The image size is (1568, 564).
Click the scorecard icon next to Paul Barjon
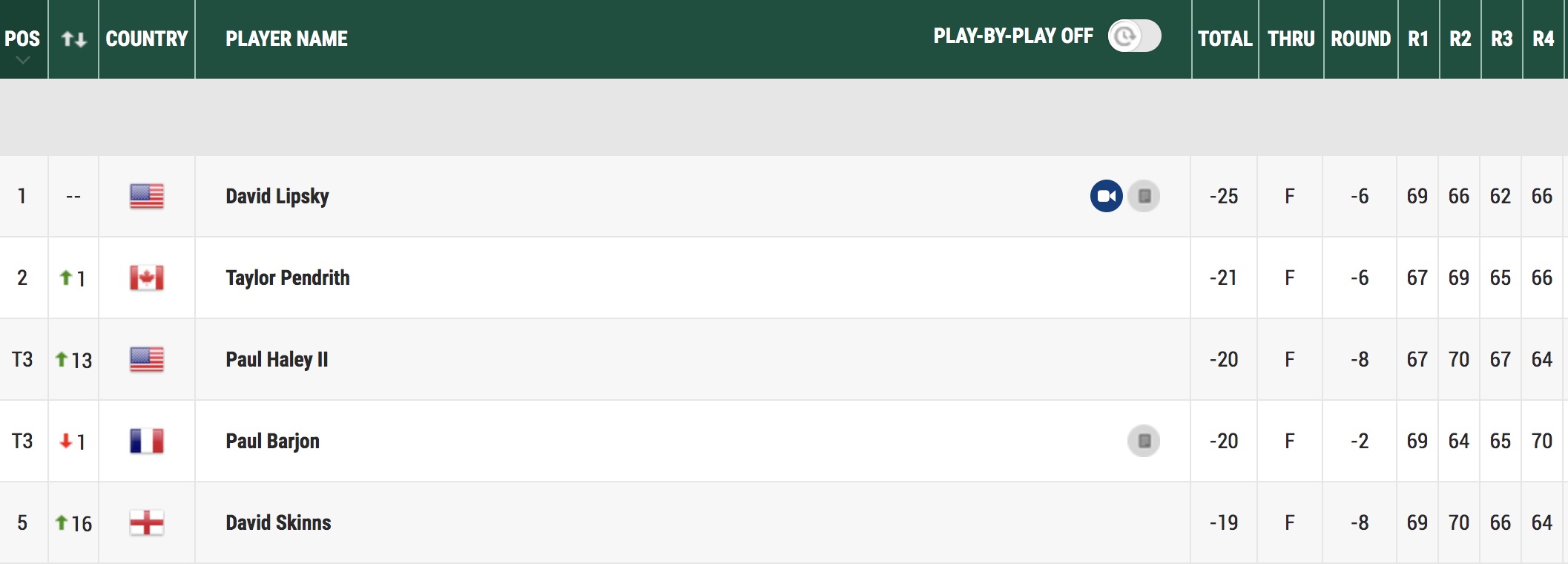coord(1144,441)
